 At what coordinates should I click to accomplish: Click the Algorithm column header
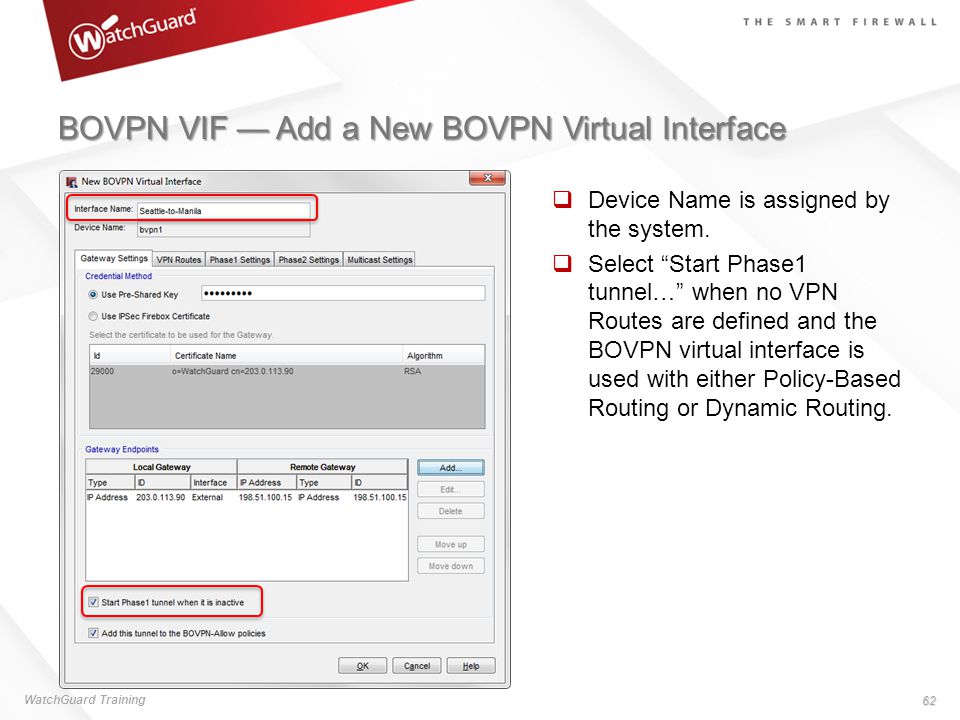pos(443,356)
